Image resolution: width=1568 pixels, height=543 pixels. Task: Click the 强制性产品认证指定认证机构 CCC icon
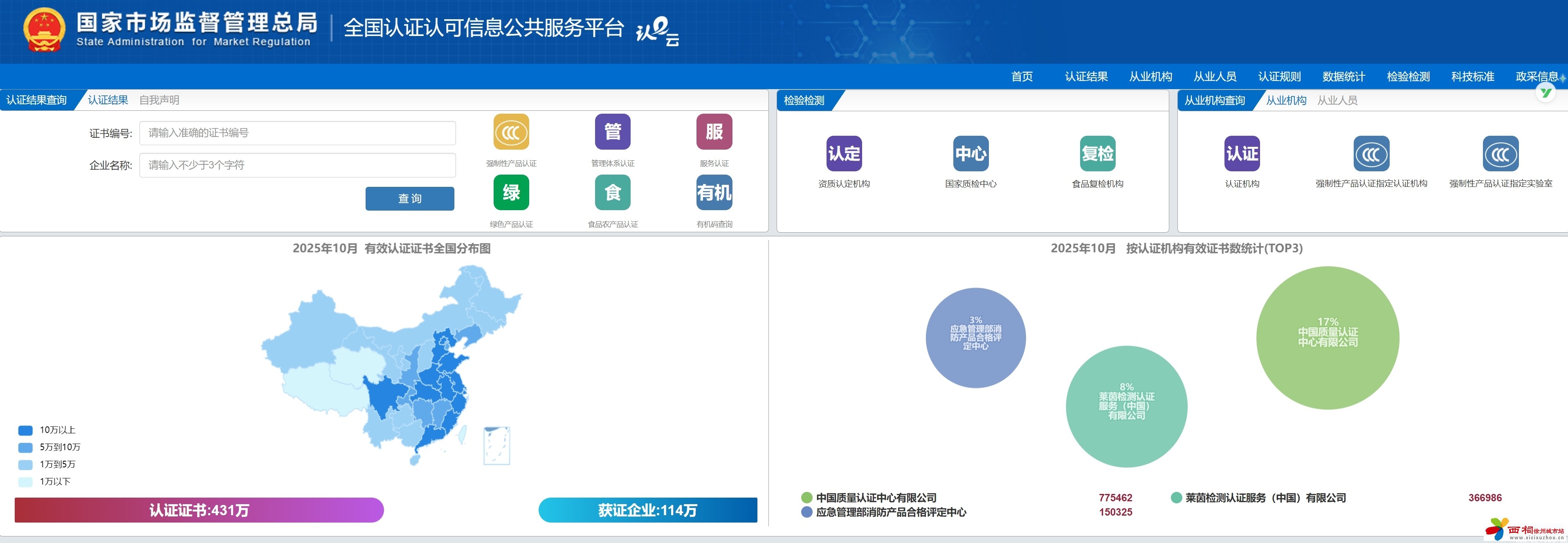(x=1371, y=155)
